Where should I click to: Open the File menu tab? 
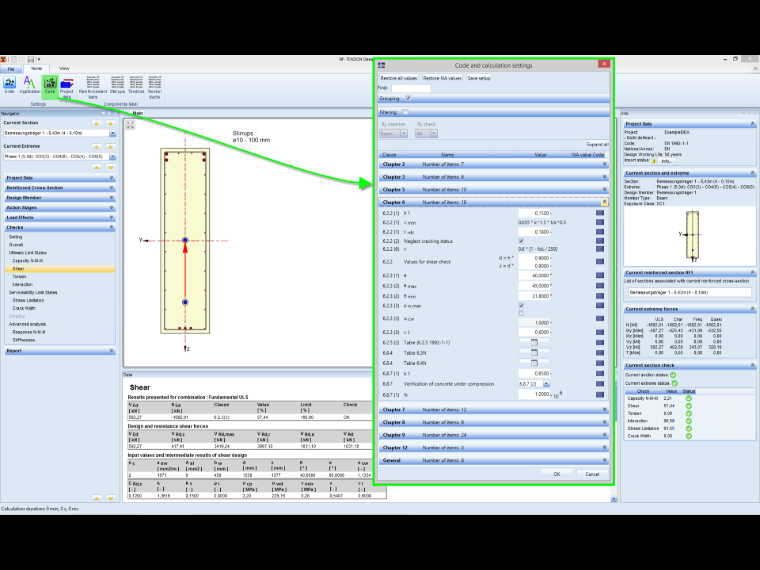[x=11, y=69]
